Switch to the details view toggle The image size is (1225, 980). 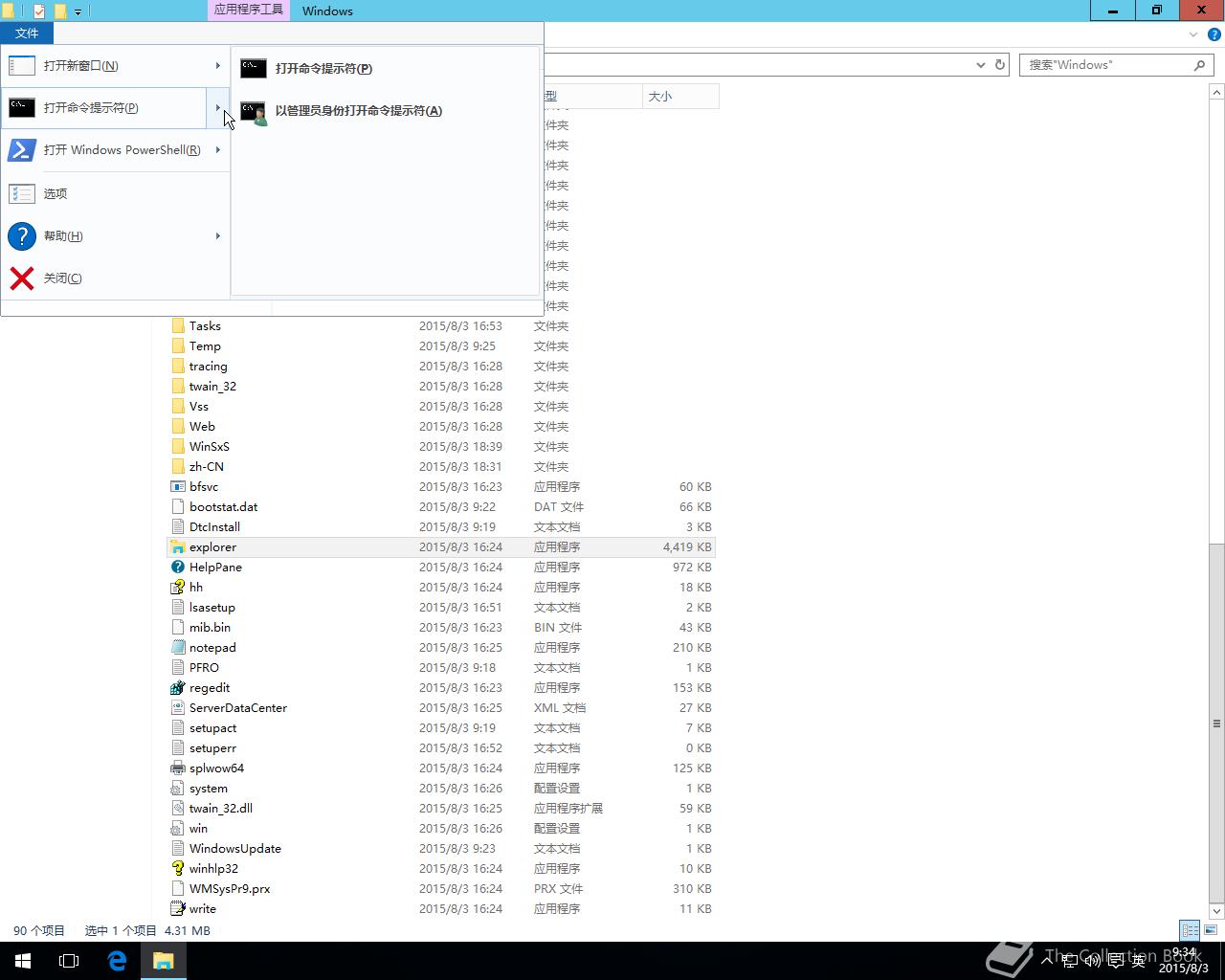[x=1190, y=930]
